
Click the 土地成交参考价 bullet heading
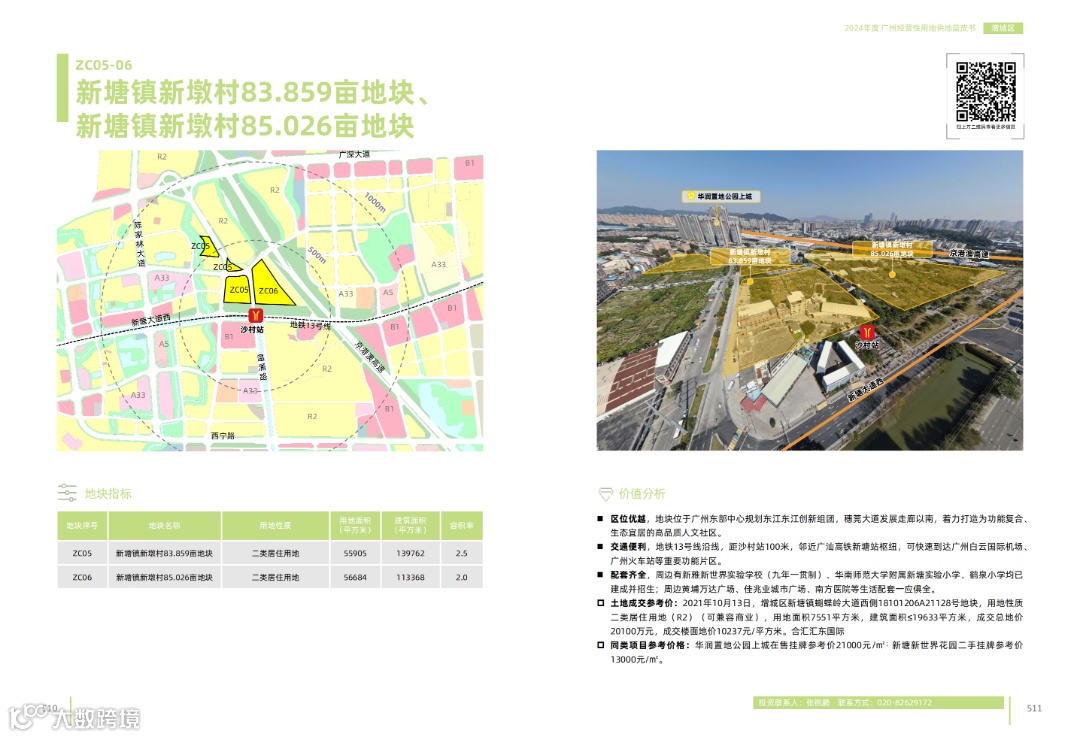(x=641, y=603)
